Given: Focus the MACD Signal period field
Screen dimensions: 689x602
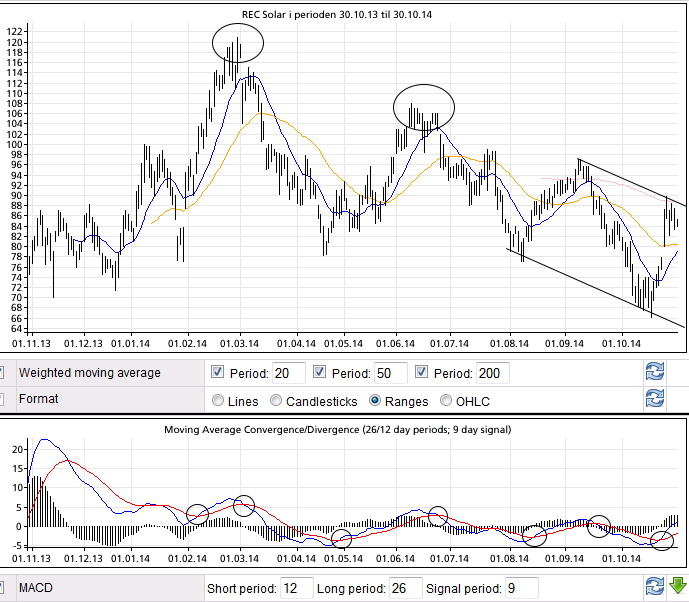Looking at the screenshot, I should coord(522,588).
